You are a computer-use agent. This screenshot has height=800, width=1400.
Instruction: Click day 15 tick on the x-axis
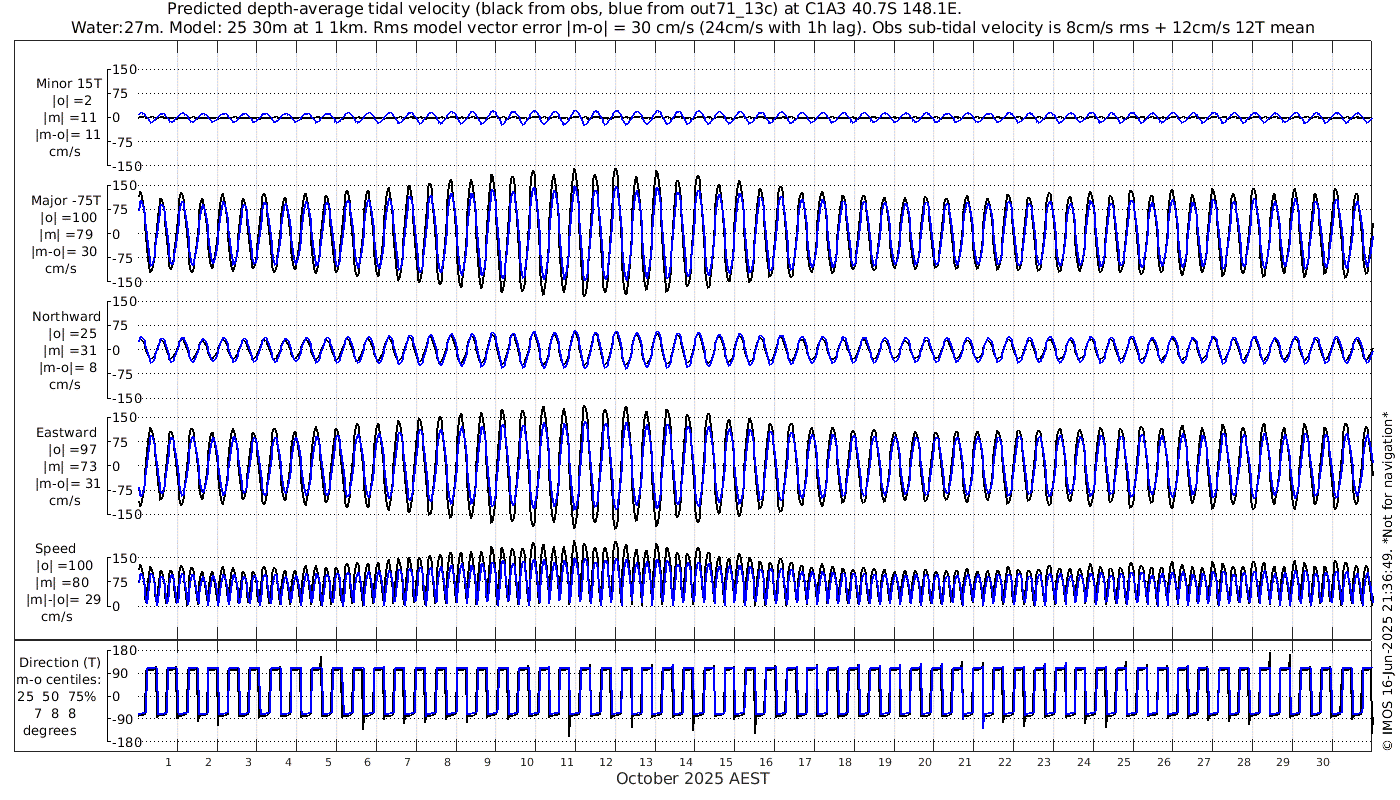(725, 762)
